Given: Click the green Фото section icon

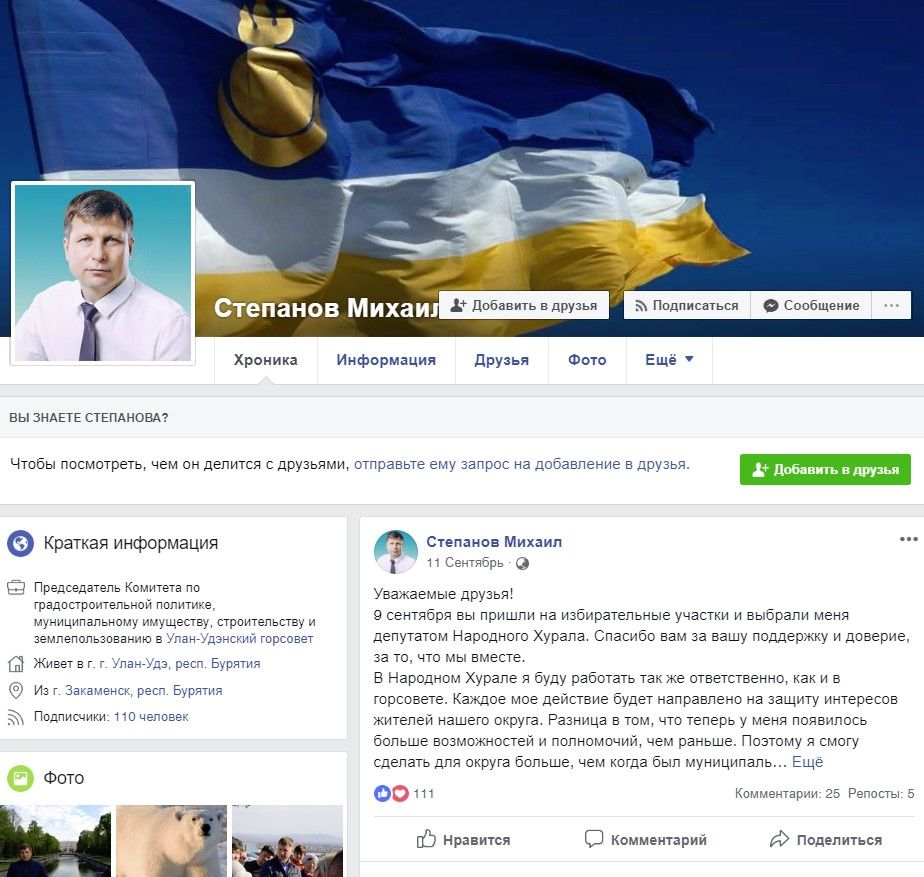Looking at the screenshot, I should (x=21, y=779).
